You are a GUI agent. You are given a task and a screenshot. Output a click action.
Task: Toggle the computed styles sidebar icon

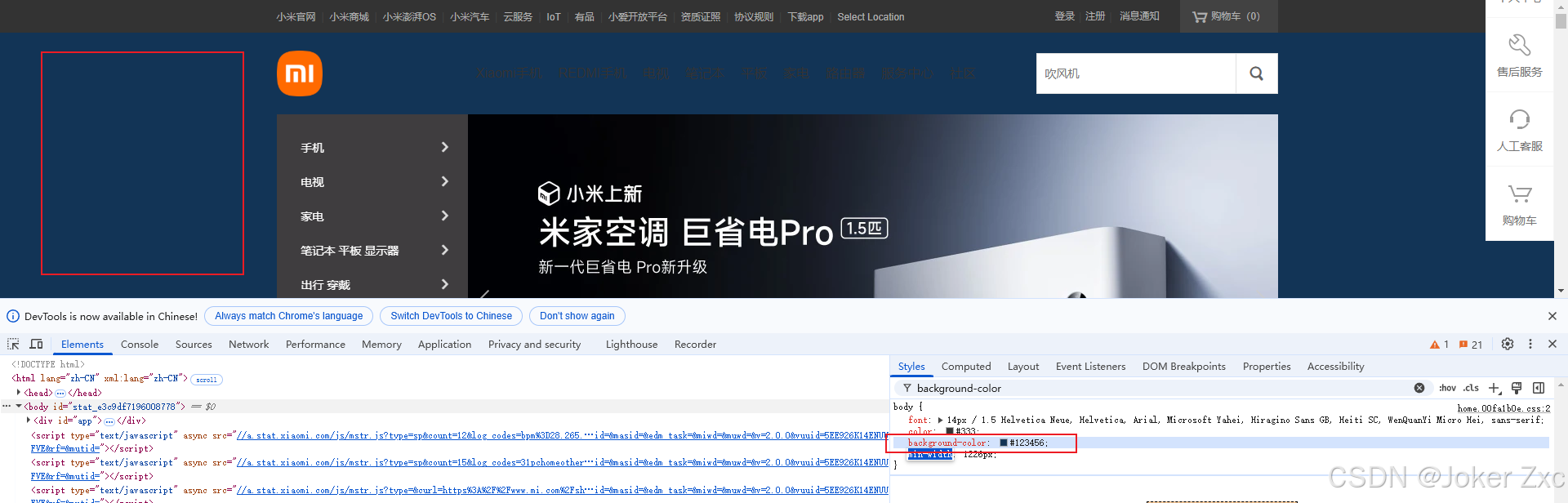tap(1539, 388)
